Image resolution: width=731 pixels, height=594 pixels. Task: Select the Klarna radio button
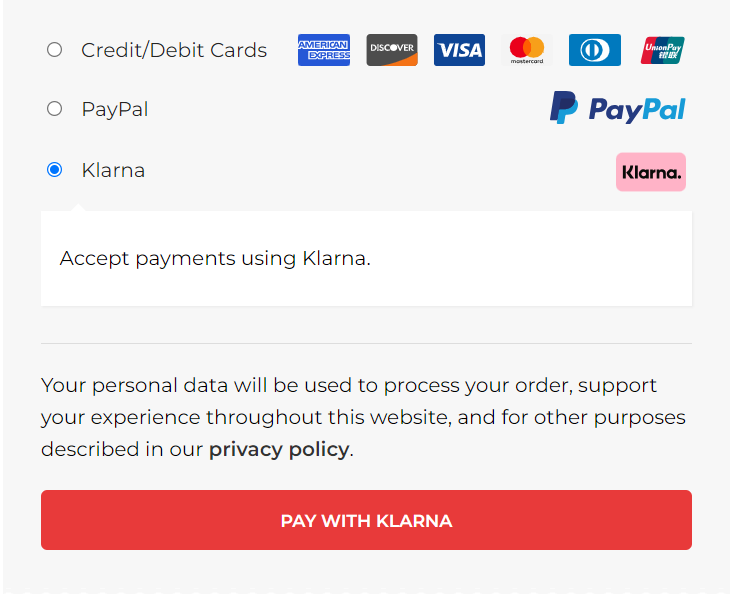[55, 170]
